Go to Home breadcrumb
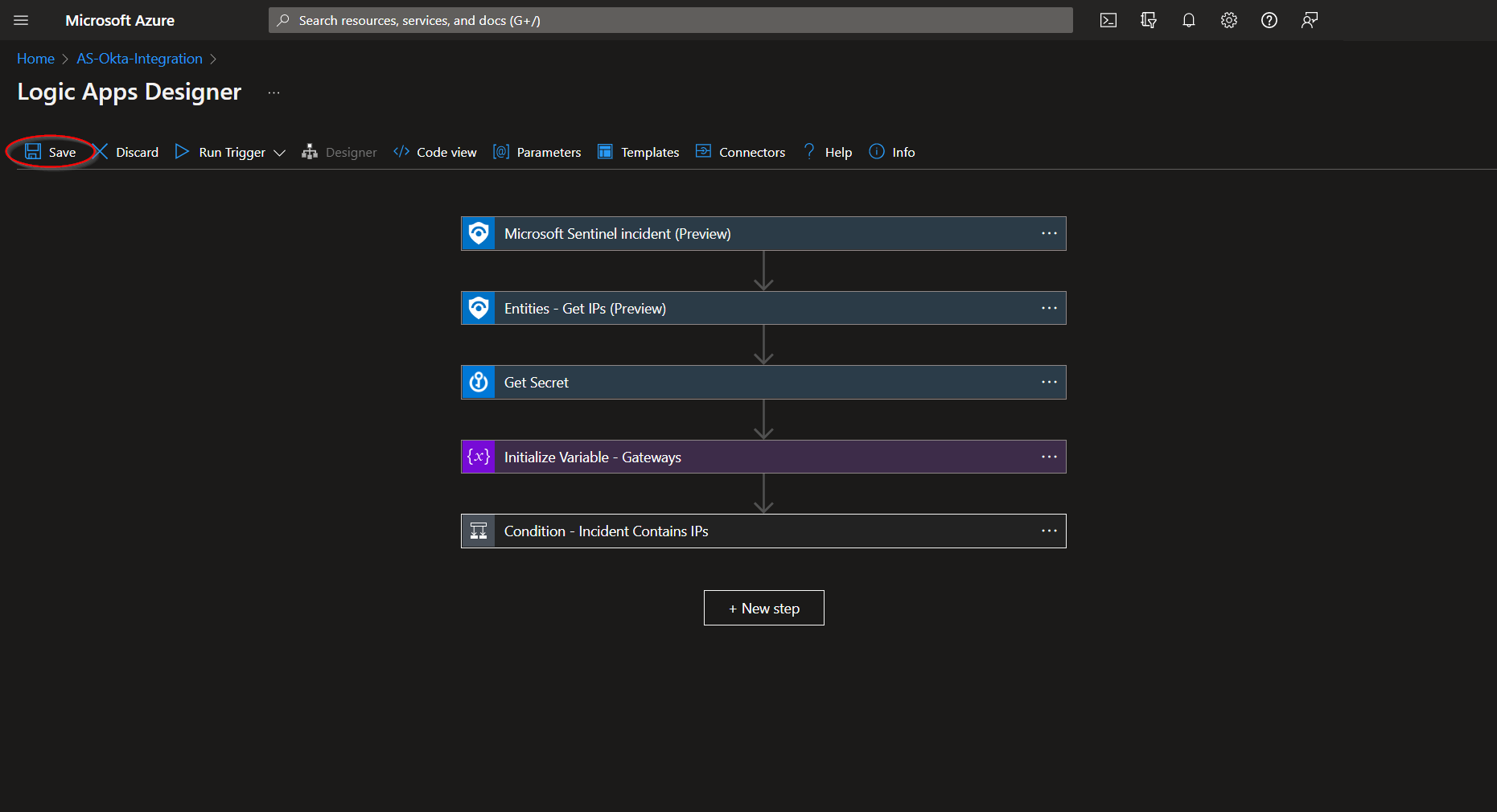 point(35,59)
